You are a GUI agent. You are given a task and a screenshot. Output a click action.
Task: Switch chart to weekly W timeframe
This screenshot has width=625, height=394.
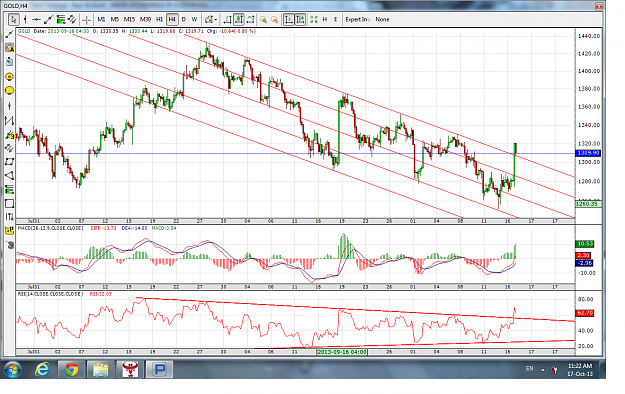coord(194,19)
